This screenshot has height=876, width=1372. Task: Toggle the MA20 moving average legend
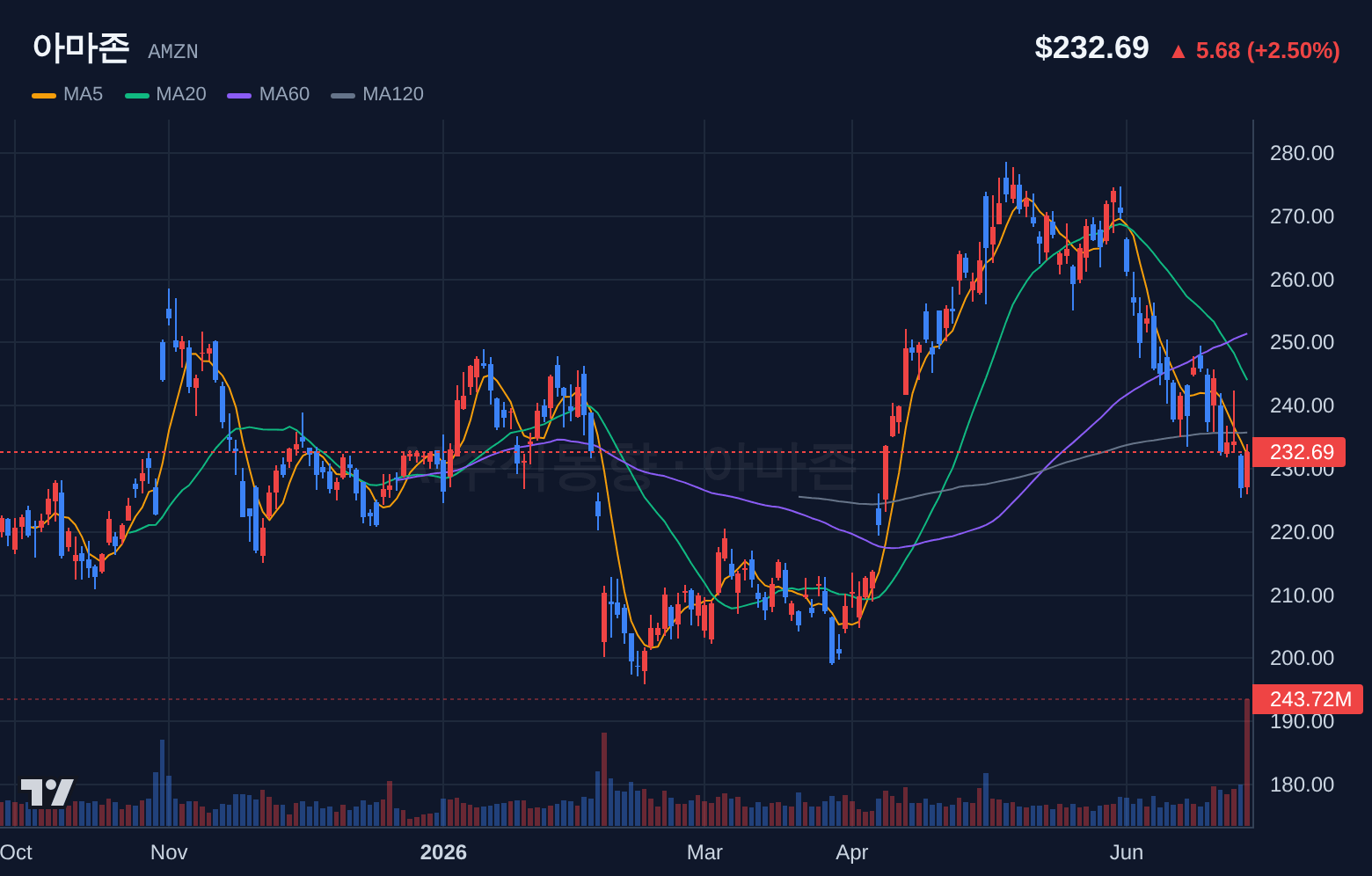point(166,94)
